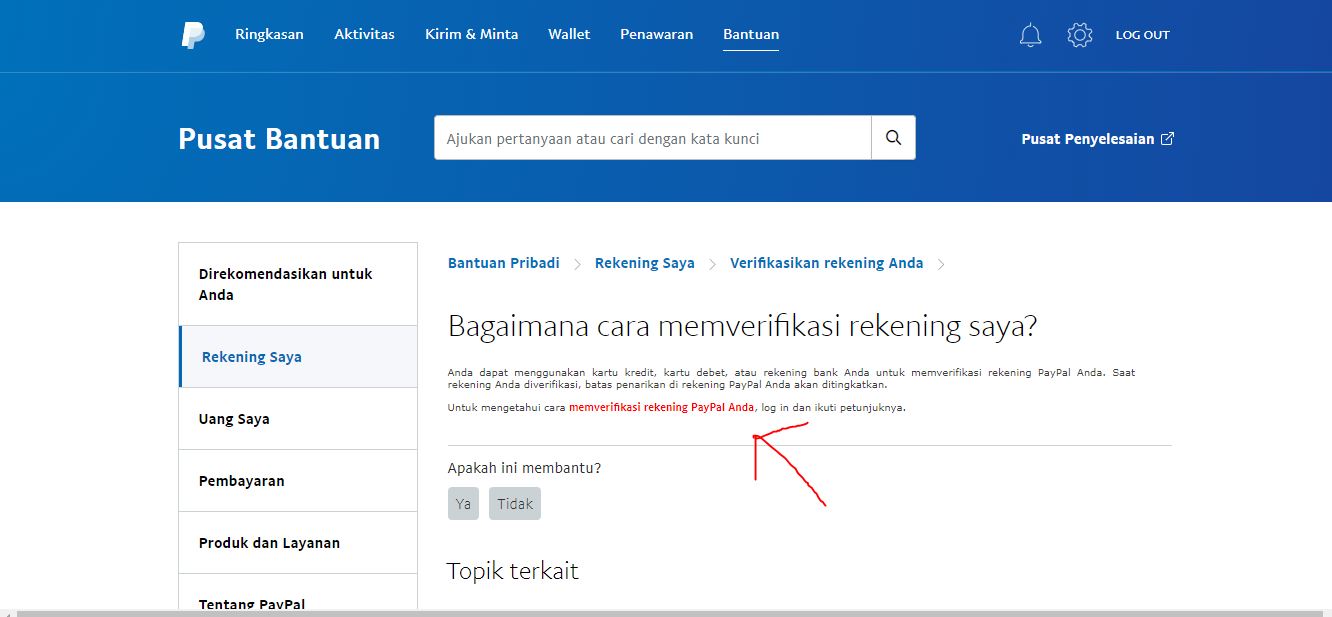This screenshot has width=1332, height=617.
Task: Open Produk dan Layanan sidebar category
Action: pyautogui.click(x=298, y=543)
